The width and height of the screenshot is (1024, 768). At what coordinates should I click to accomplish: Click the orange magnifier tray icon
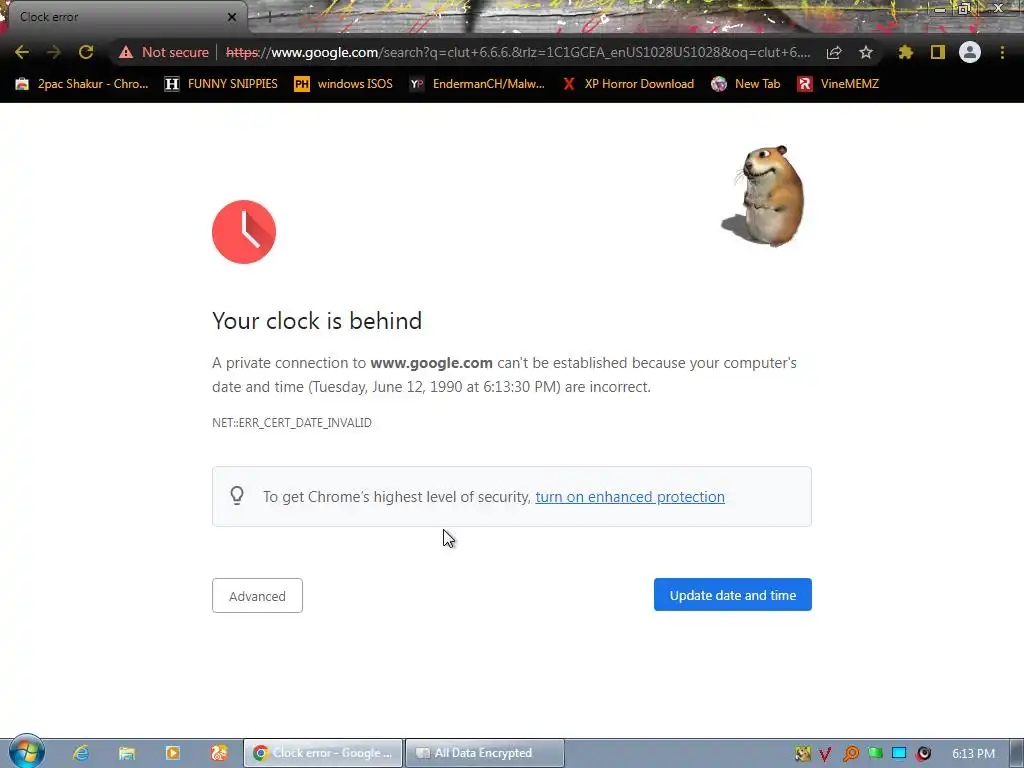850,754
